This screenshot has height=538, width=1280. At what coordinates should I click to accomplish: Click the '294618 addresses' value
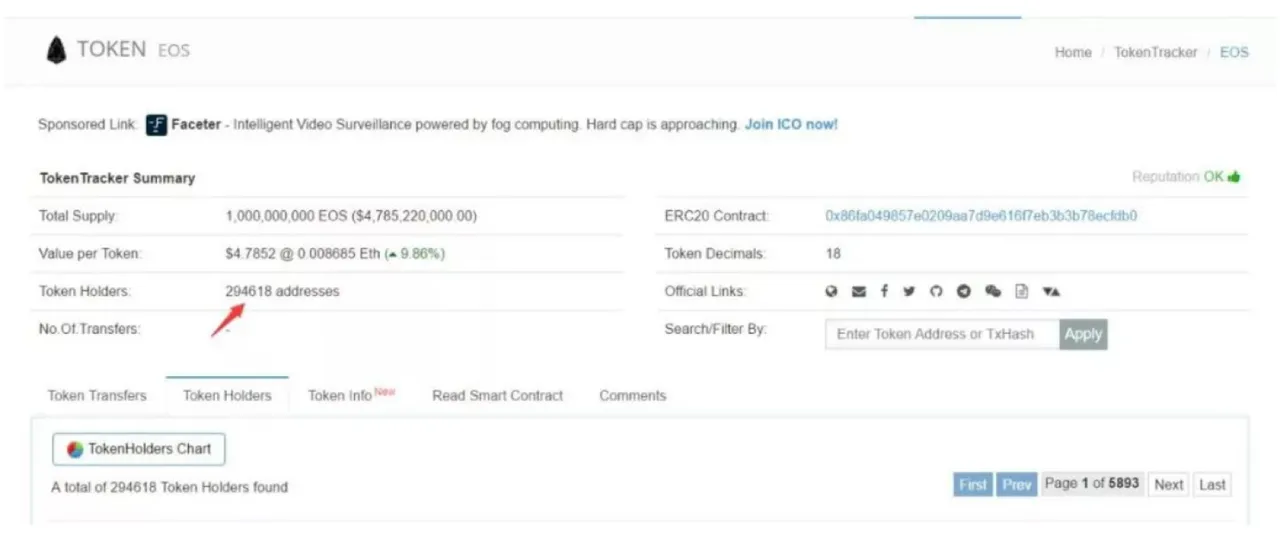tap(282, 291)
